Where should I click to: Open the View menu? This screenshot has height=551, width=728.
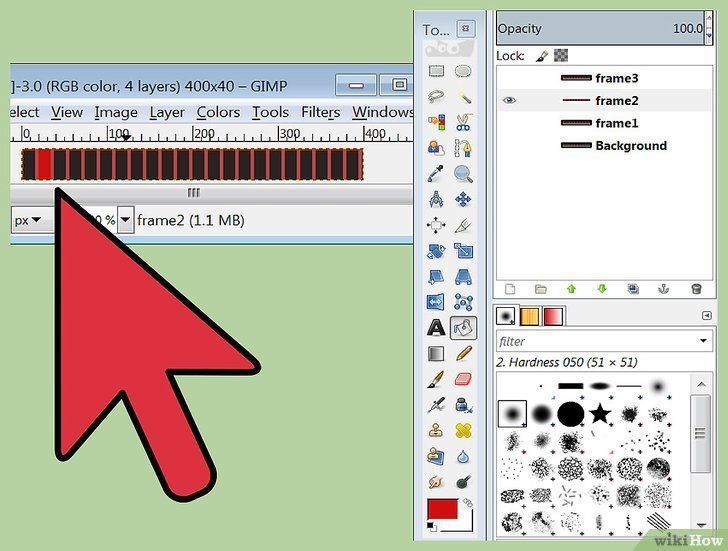coord(67,112)
